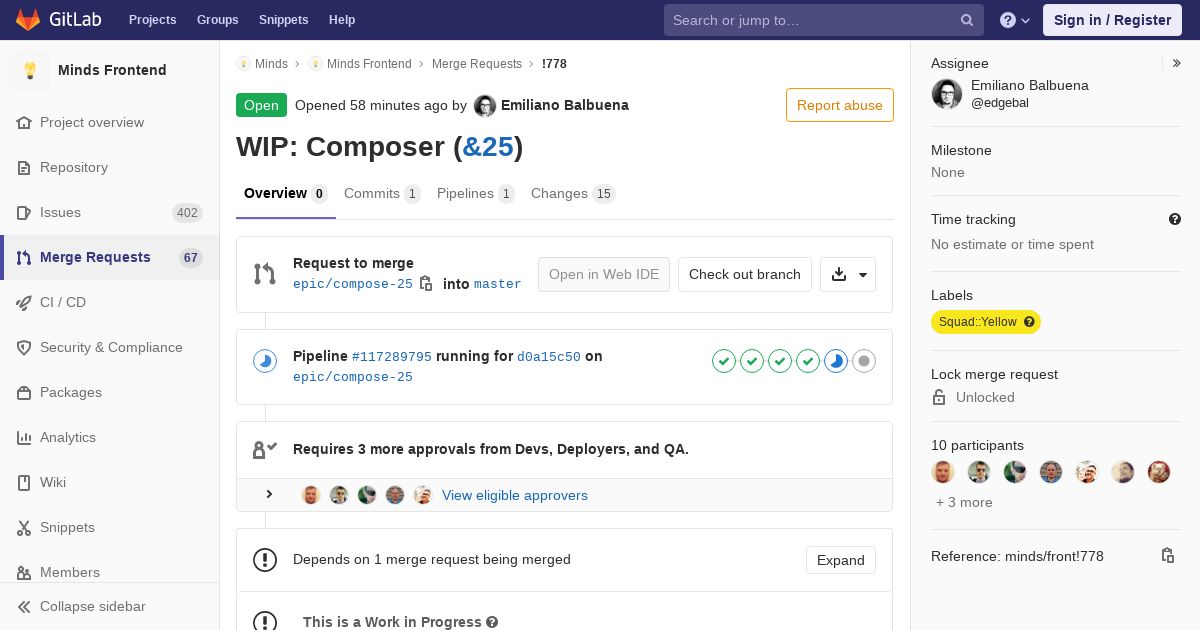The image size is (1200, 630).
Task: Open Groups menu in top bar
Action: (x=217, y=20)
